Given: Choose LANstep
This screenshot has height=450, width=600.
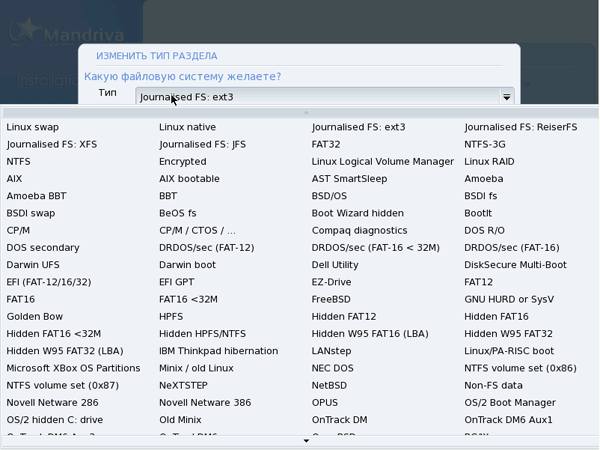Looking at the screenshot, I should point(331,351).
